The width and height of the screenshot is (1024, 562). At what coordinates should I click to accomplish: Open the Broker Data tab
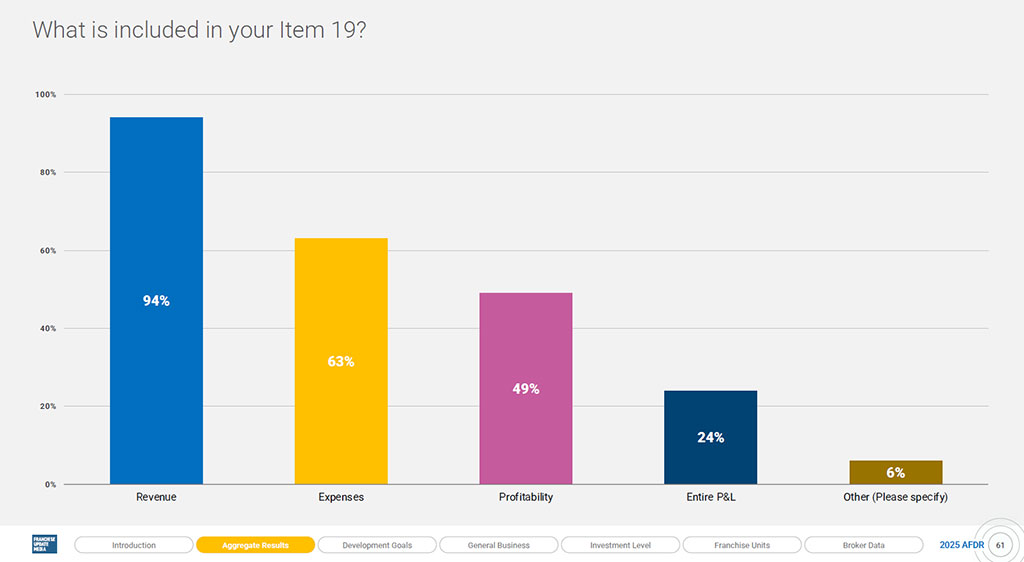(863, 545)
